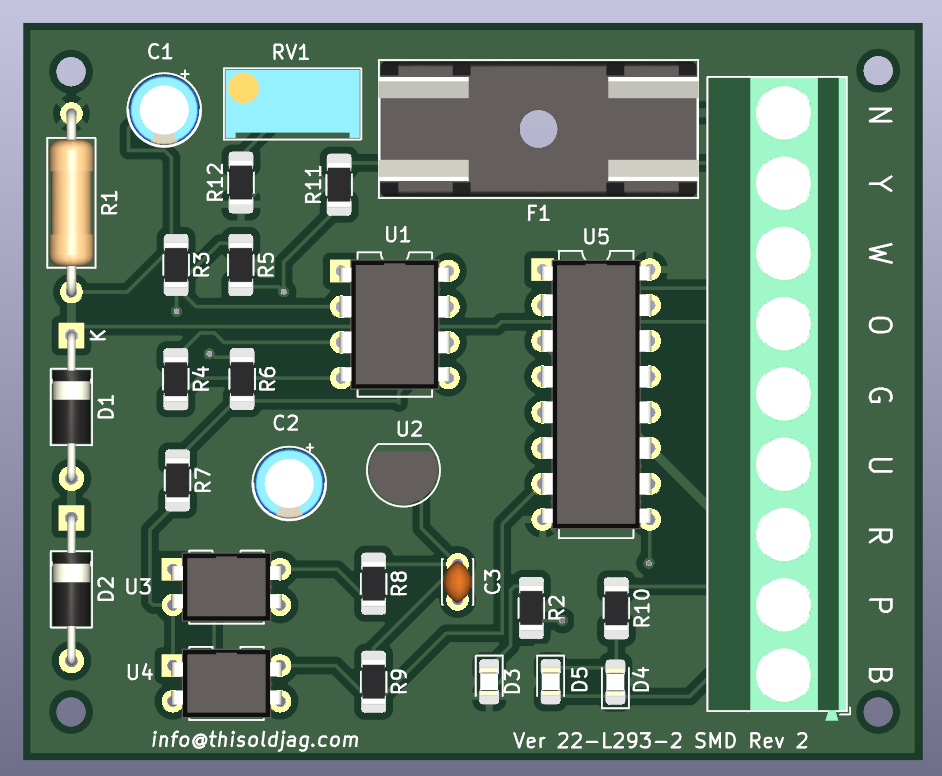Click the C1 electrolytic capacitor
Image resolution: width=942 pixels, height=776 pixels.
coord(162,107)
